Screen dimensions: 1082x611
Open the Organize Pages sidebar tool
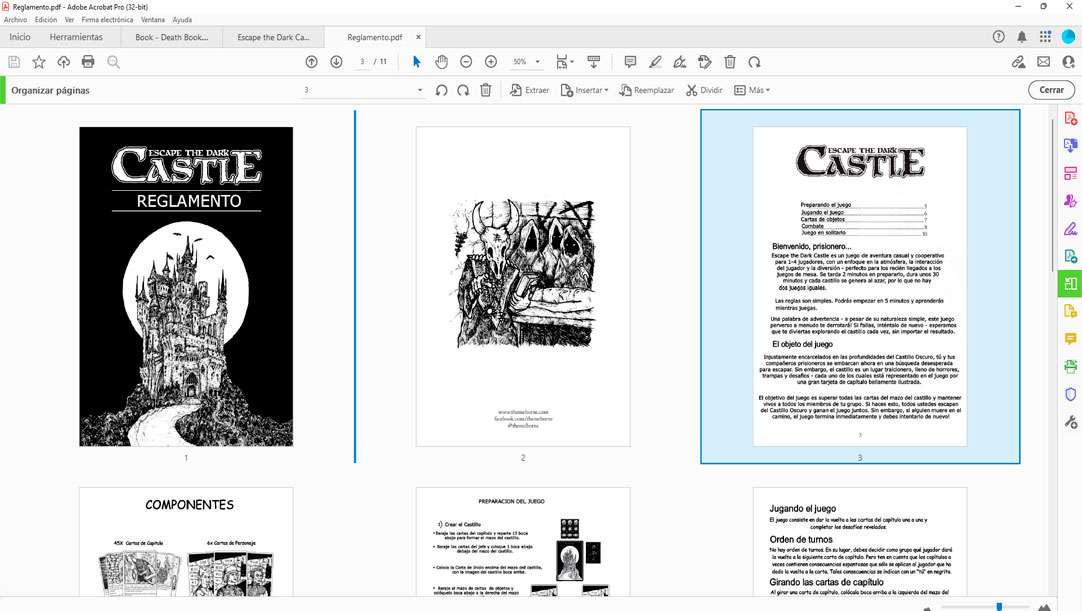coord(1070,284)
